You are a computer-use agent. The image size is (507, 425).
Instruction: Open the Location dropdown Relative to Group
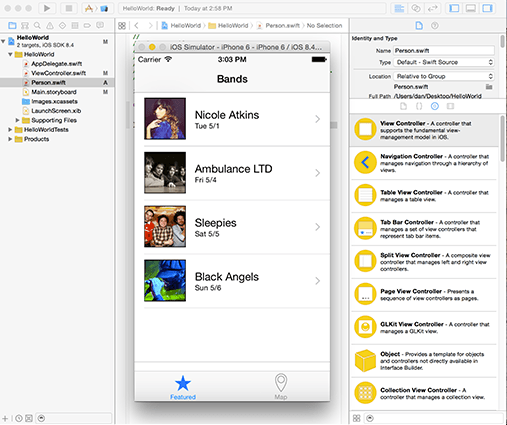[444, 76]
